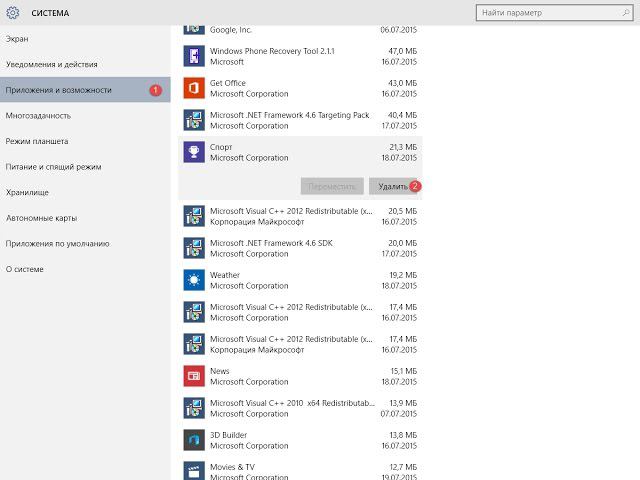Click the Movies & TV clapperboard icon
640x480 pixels.
click(194, 471)
